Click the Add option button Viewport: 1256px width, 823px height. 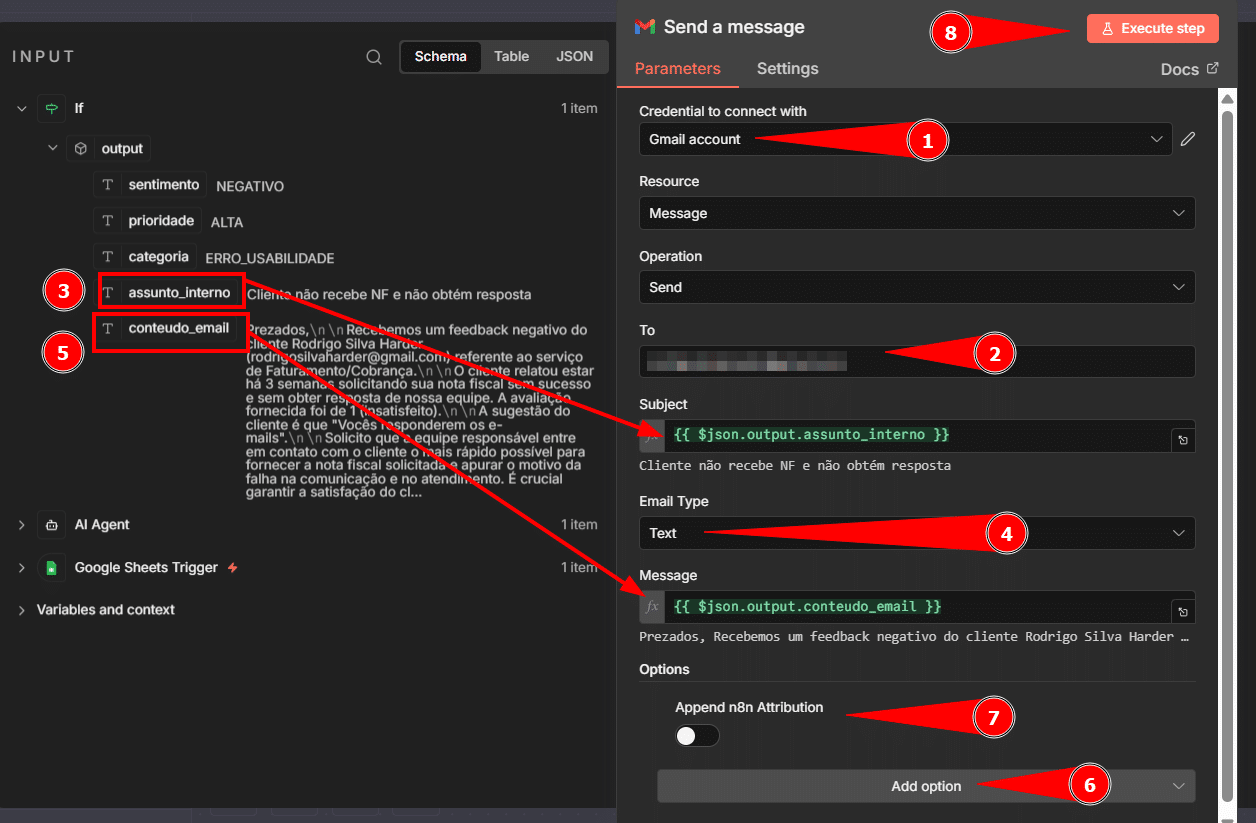(926, 786)
